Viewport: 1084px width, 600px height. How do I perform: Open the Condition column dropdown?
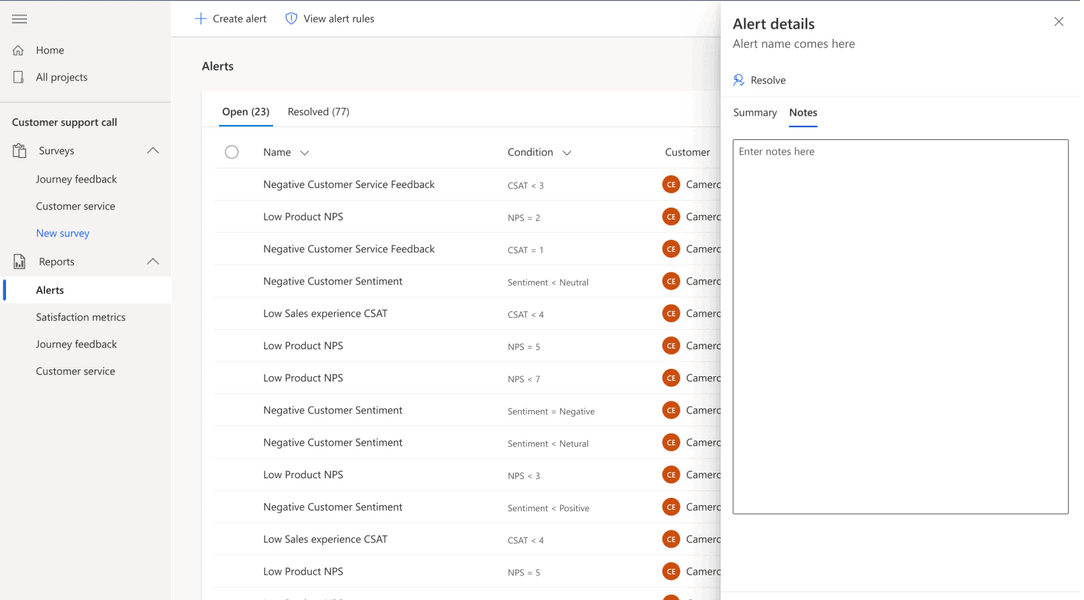[567, 153]
